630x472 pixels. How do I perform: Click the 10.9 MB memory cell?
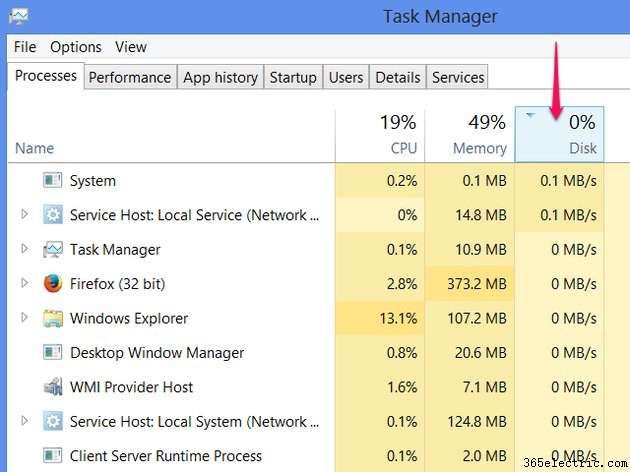pyautogui.click(x=470, y=249)
